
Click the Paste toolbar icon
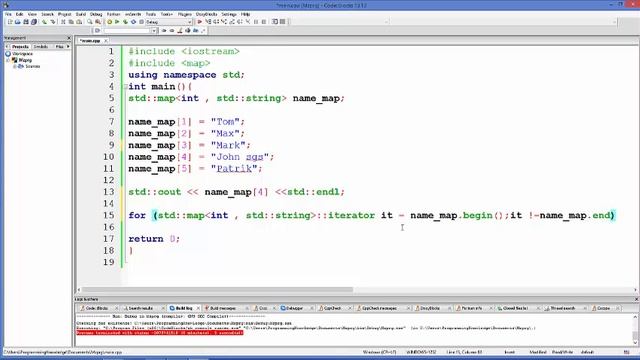[x=79, y=22]
